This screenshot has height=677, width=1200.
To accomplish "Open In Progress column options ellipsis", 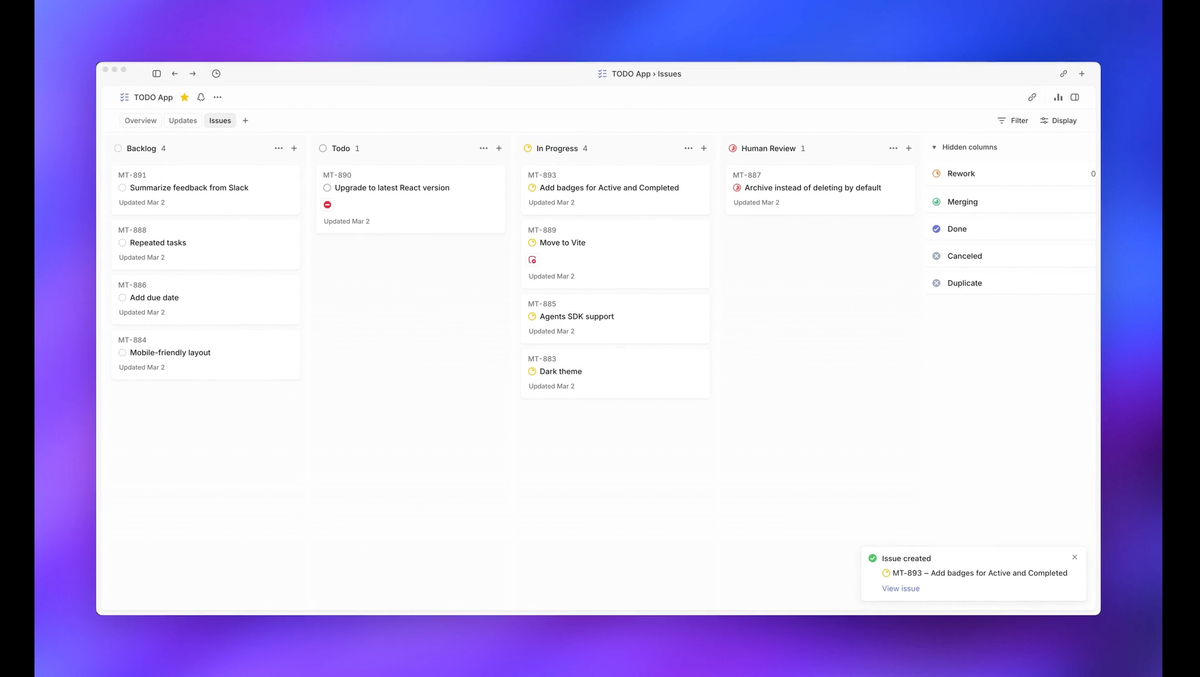I will coord(688,148).
